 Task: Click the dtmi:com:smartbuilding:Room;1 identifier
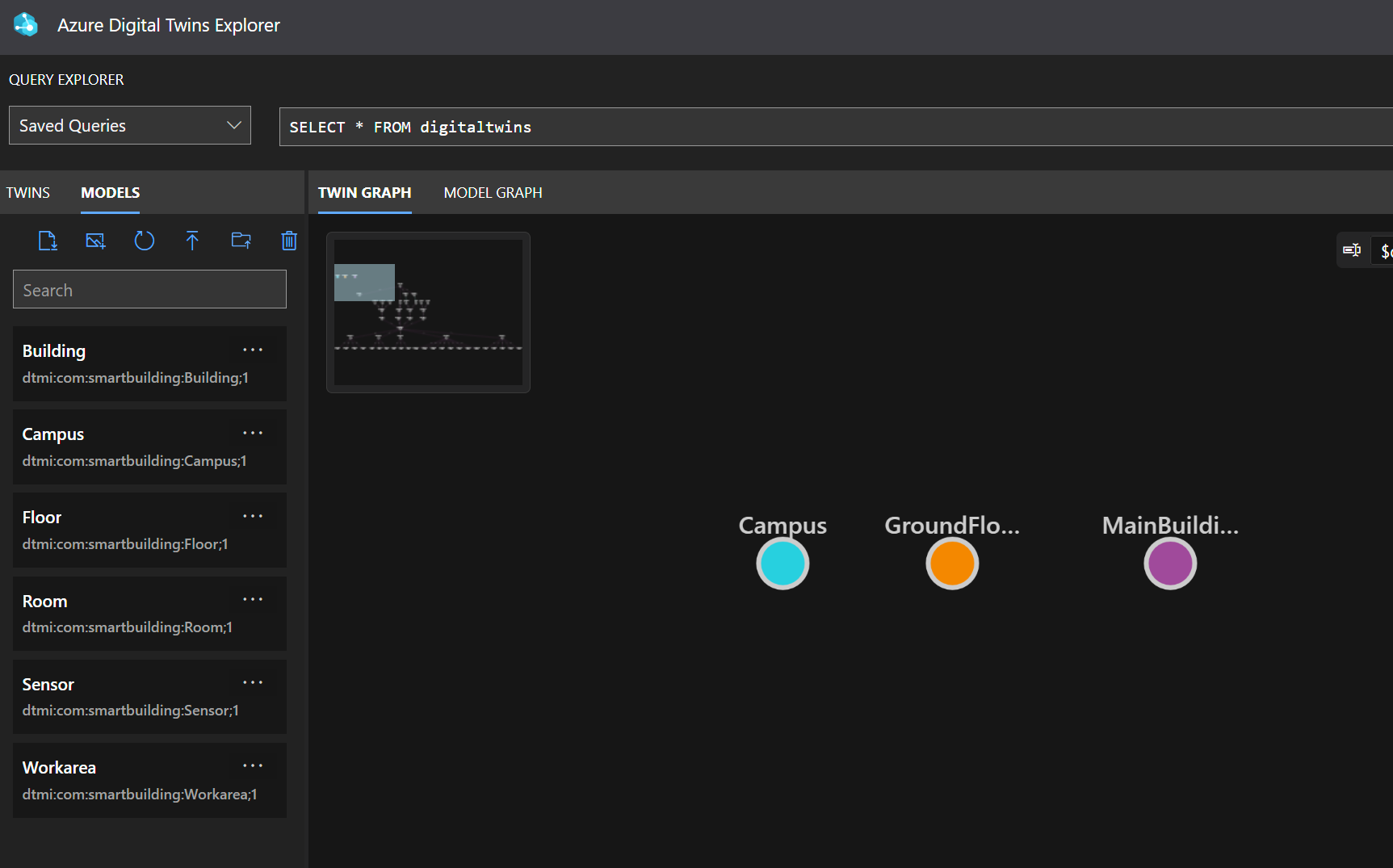click(x=128, y=627)
